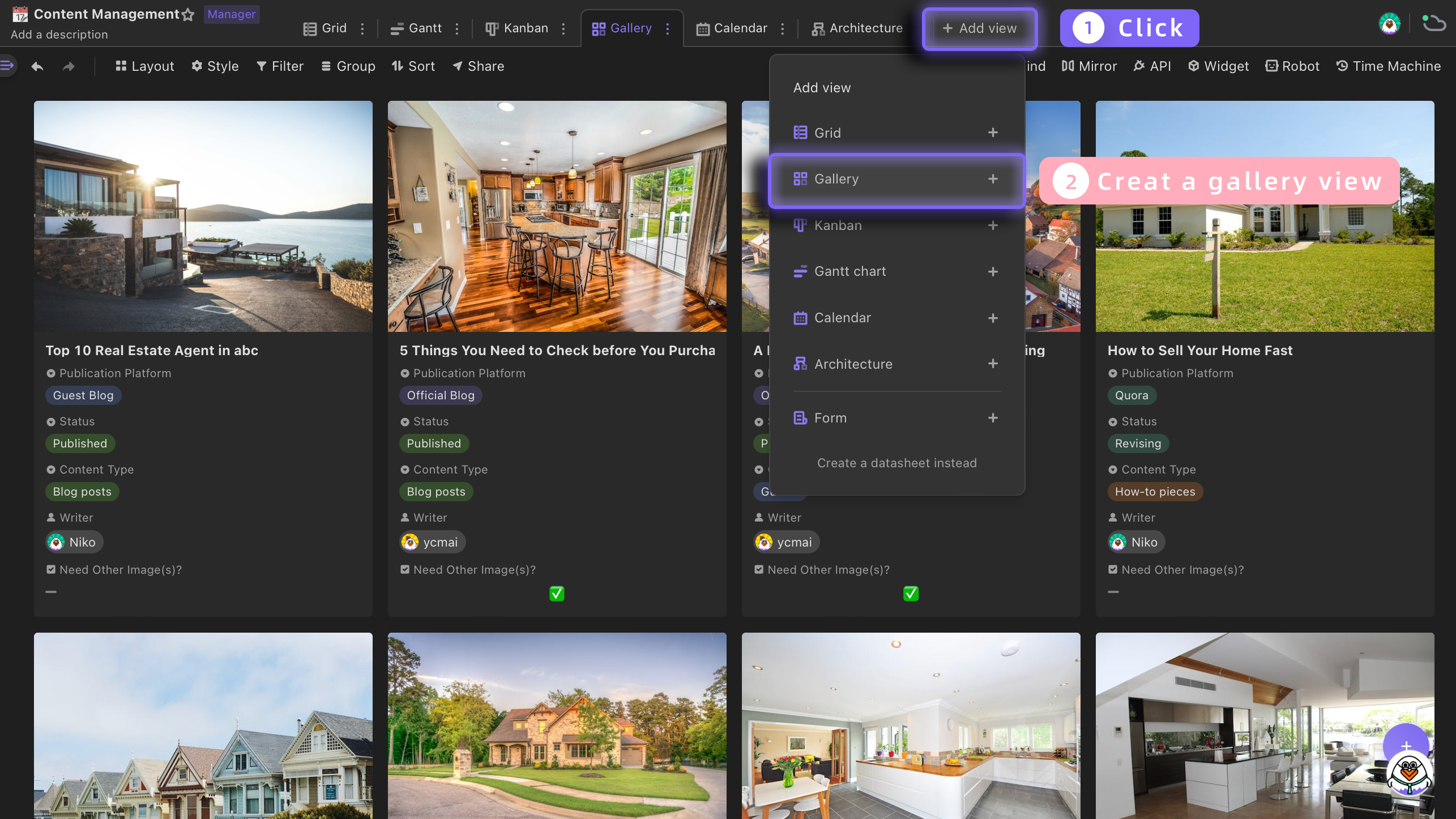1456x819 pixels.
Task: Open the Style settings
Action: [215, 66]
